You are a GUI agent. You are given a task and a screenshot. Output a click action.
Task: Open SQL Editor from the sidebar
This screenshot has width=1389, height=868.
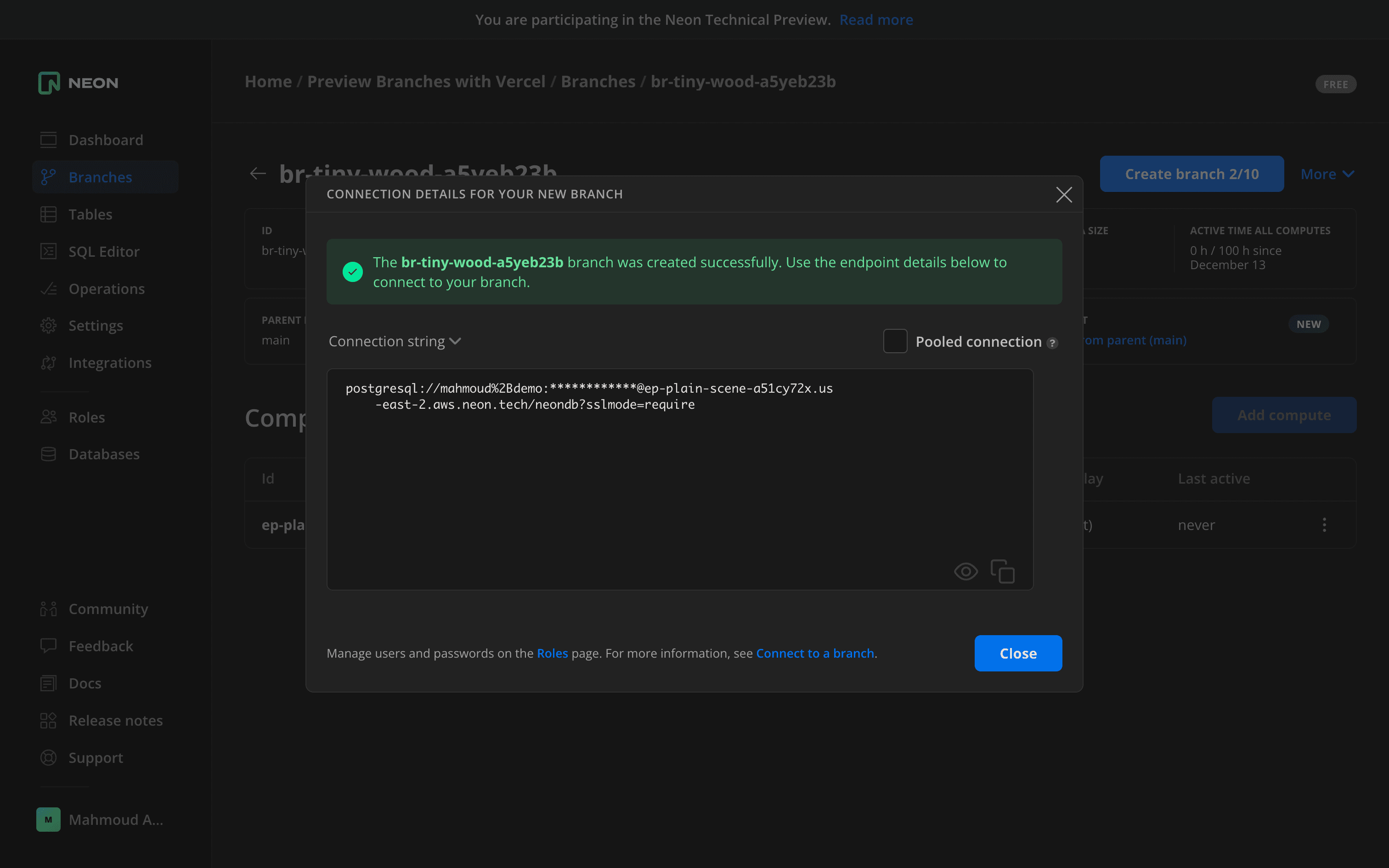104,252
